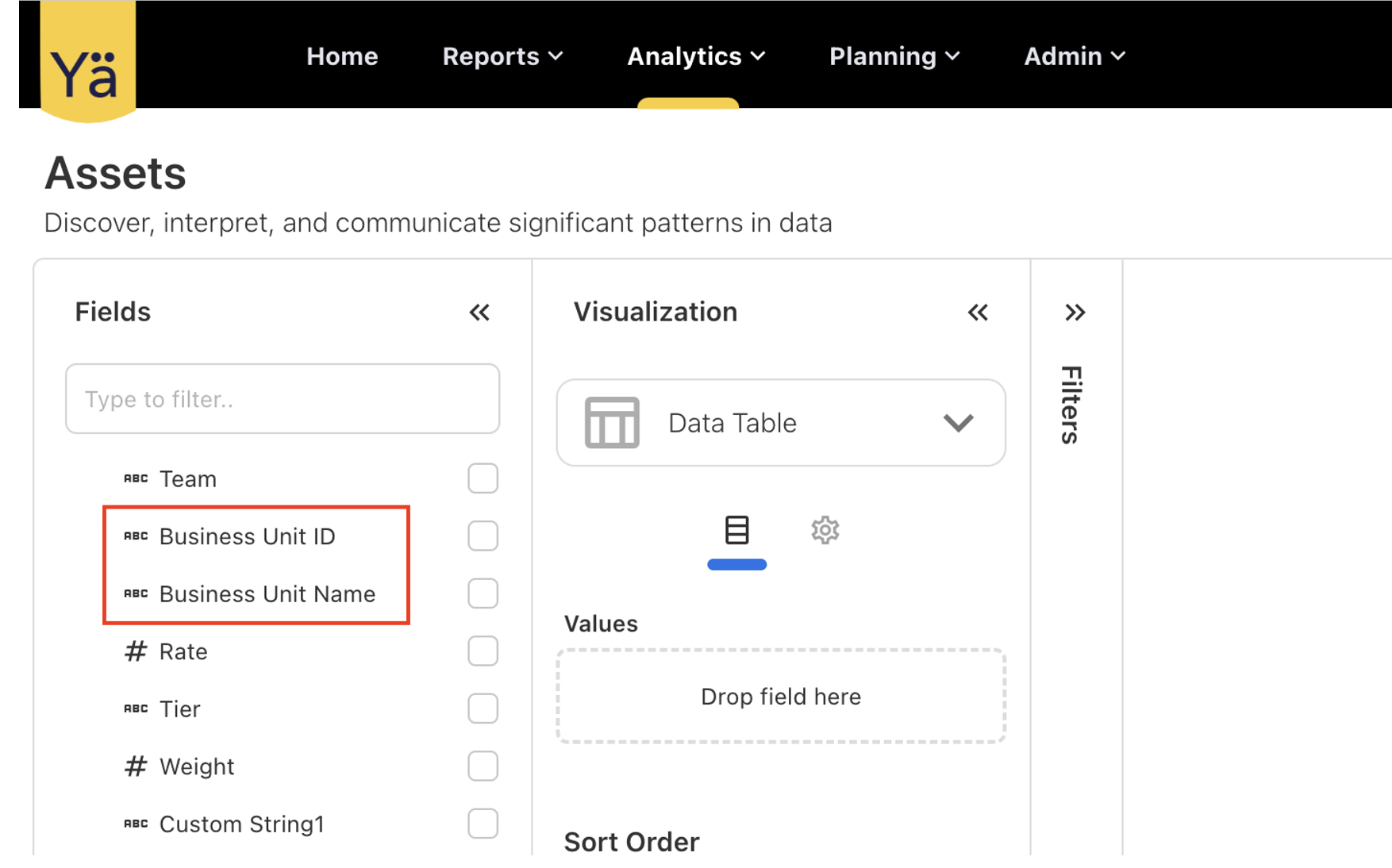Expand the Planning menu
Screen dimensions: 1392x868
pyautogui.click(x=894, y=56)
